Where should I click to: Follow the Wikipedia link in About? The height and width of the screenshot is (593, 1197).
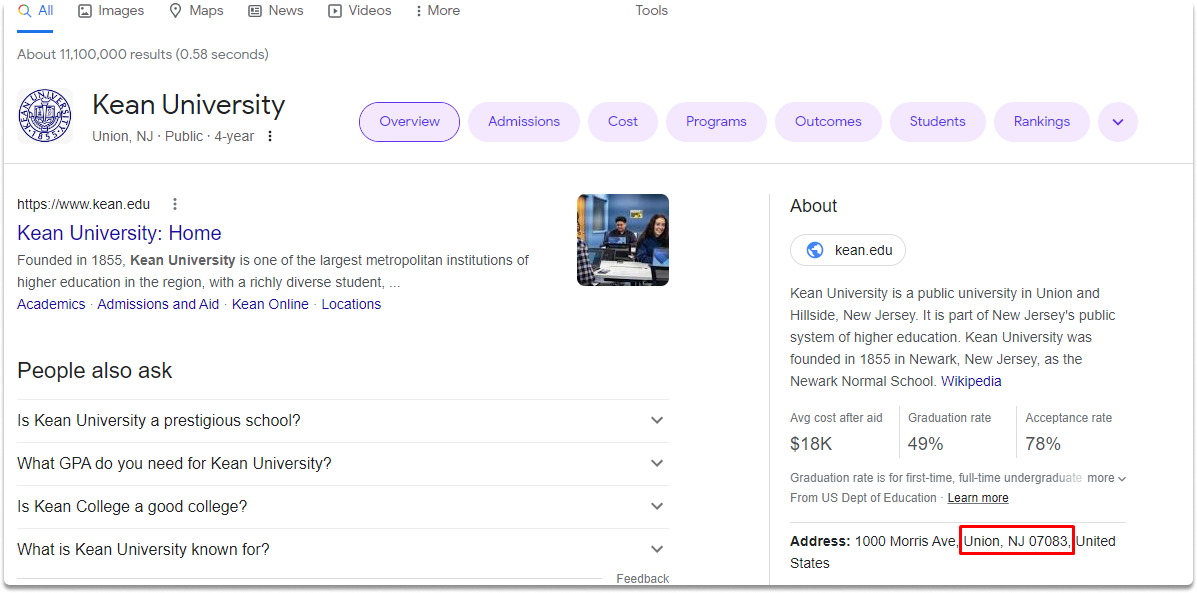[x=971, y=381]
